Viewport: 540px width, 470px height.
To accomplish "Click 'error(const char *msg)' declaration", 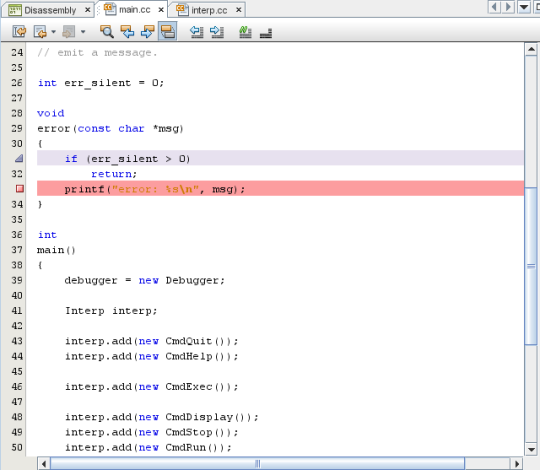I will coord(110,129).
